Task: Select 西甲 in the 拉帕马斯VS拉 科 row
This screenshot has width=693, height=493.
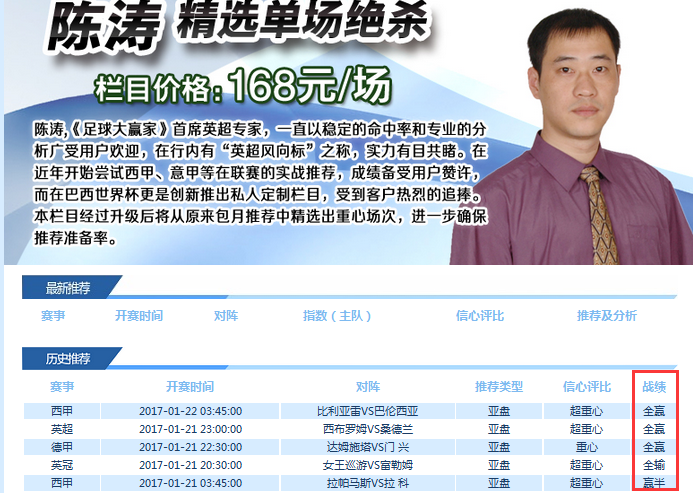Action: click(x=62, y=483)
